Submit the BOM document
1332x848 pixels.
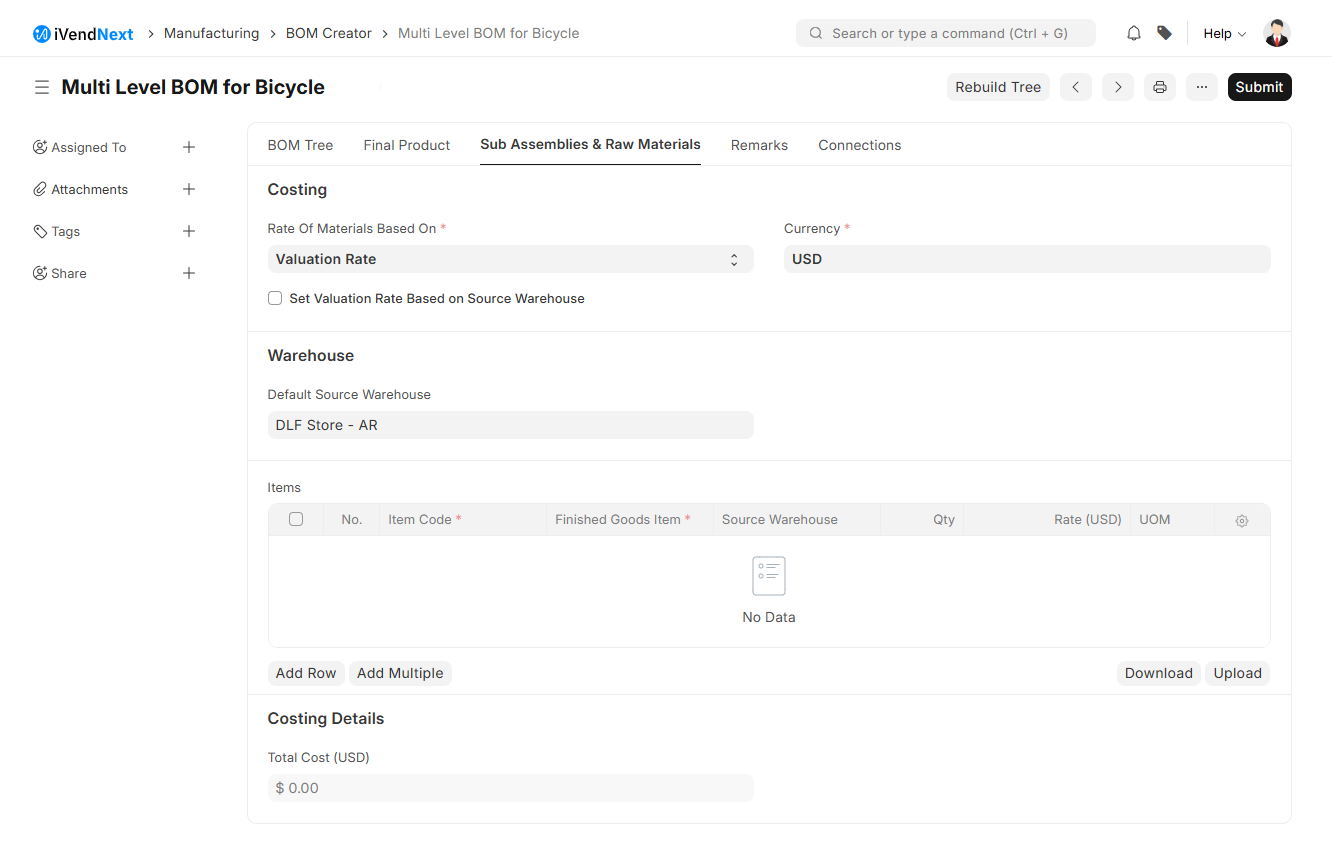[x=1259, y=87]
